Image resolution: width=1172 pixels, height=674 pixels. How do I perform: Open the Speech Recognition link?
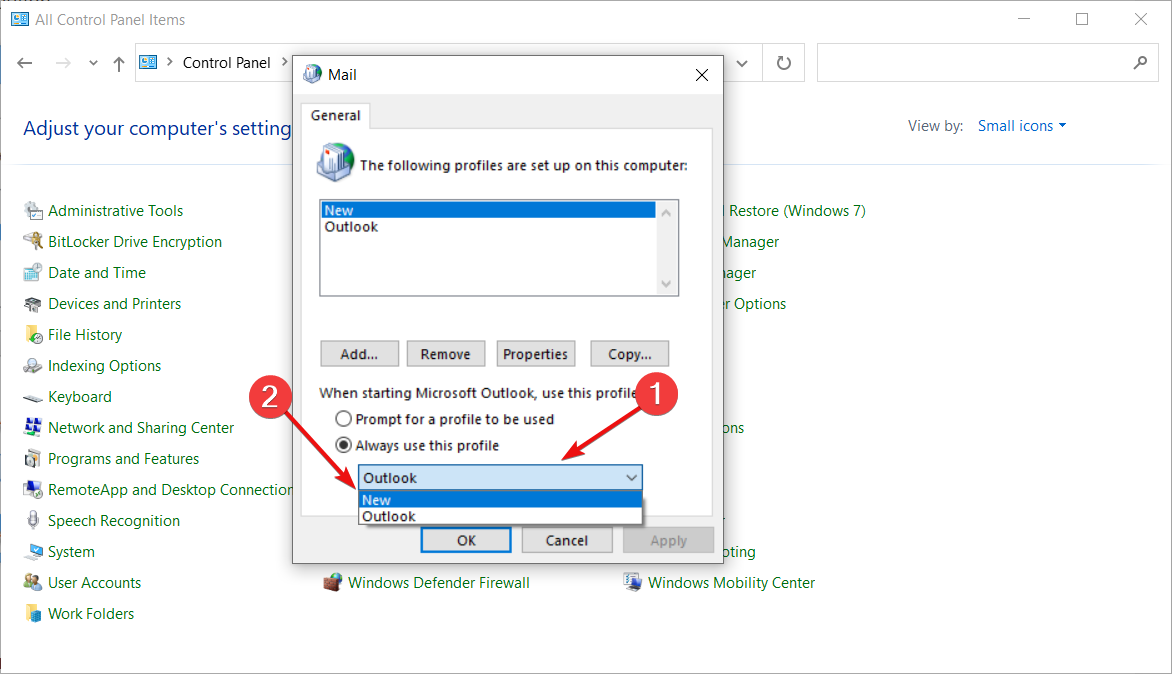pos(114,521)
